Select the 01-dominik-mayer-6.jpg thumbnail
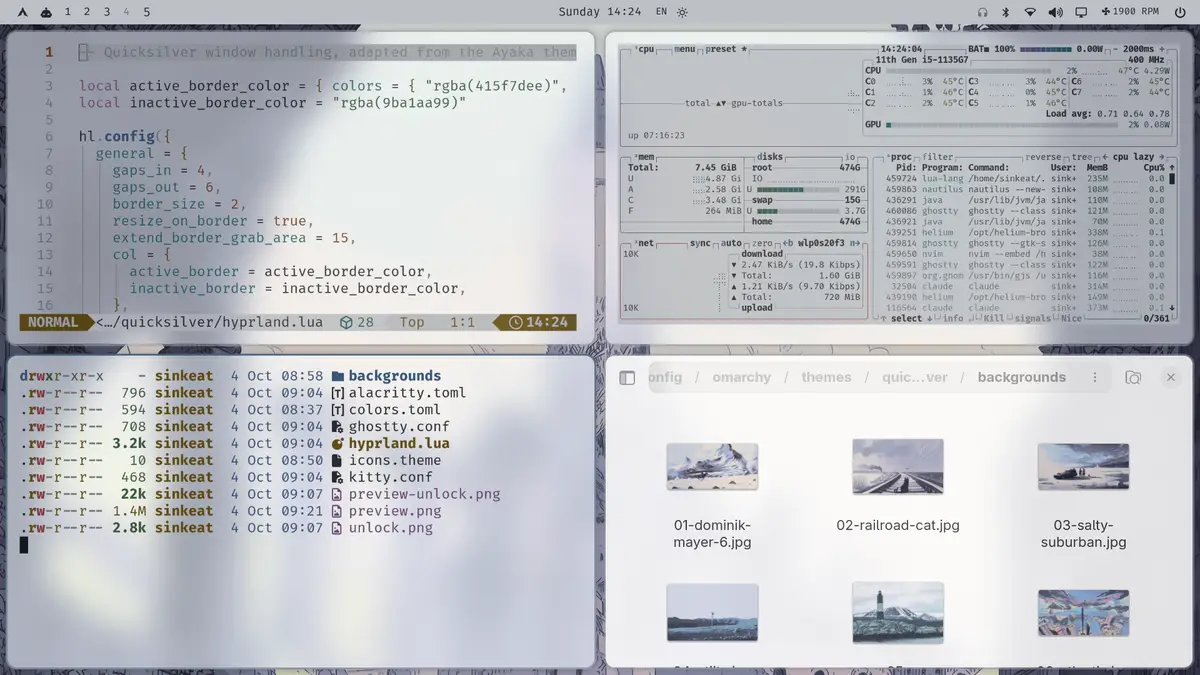The width and height of the screenshot is (1200, 675). pos(712,466)
